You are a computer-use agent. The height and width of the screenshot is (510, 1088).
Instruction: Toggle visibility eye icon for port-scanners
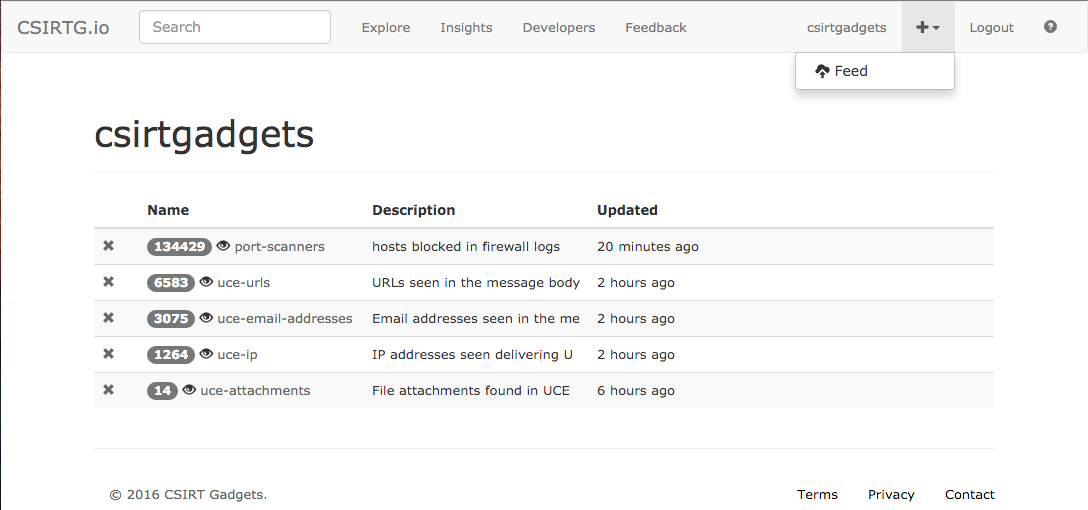tap(223, 246)
